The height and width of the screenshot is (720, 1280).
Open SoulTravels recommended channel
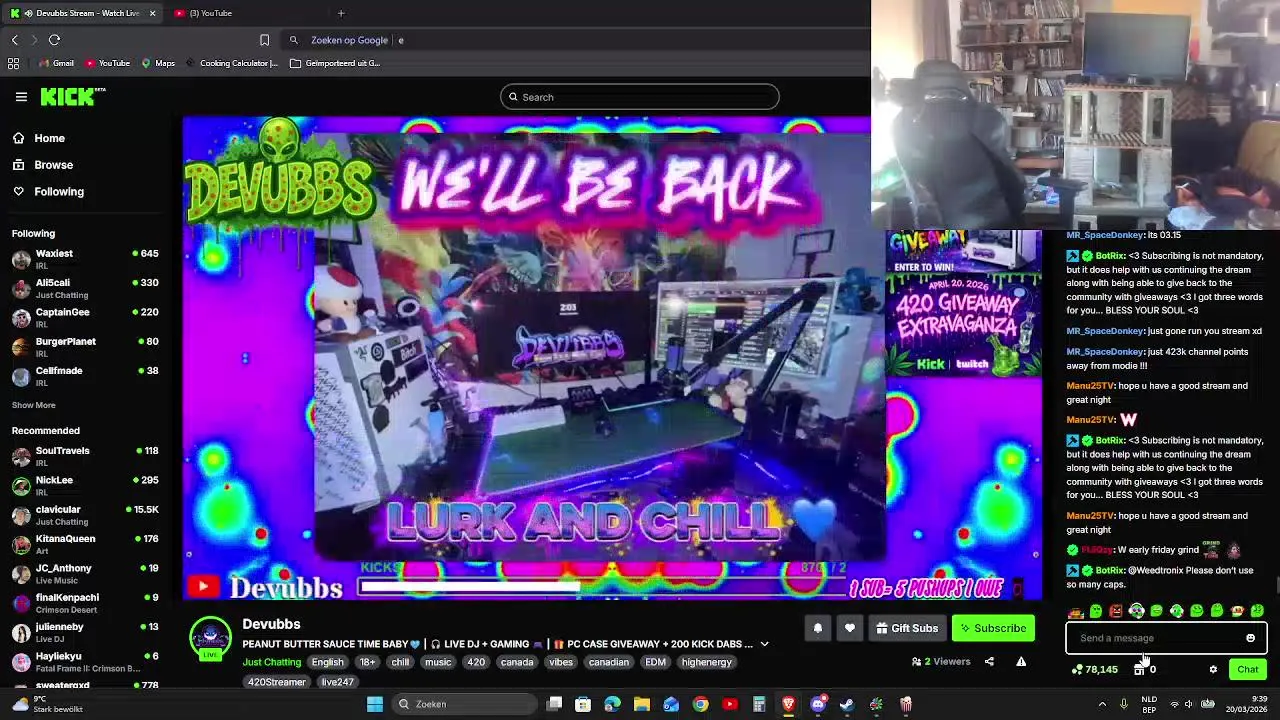pyautogui.click(x=86, y=456)
